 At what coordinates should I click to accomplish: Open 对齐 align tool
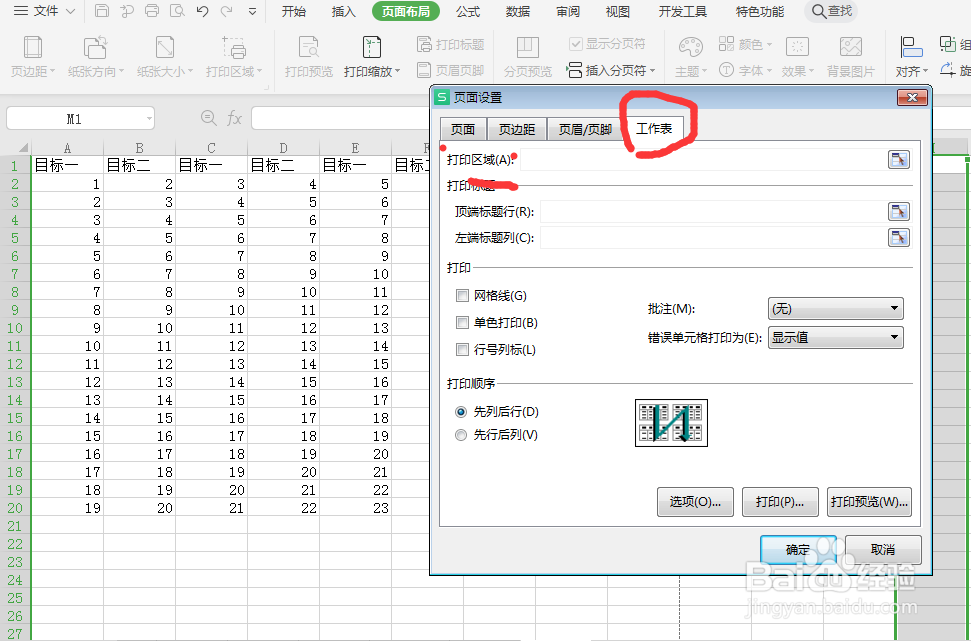[x=912, y=56]
